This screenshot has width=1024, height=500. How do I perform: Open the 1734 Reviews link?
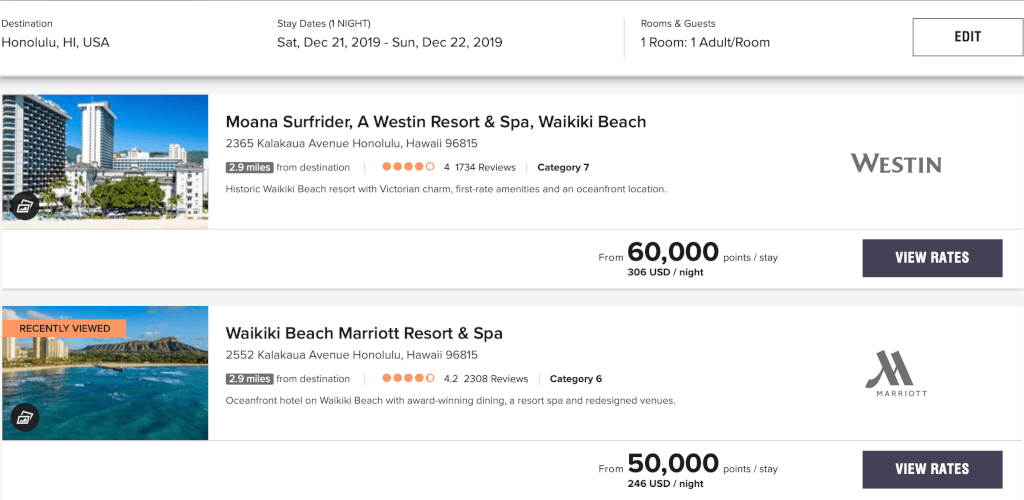485,167
